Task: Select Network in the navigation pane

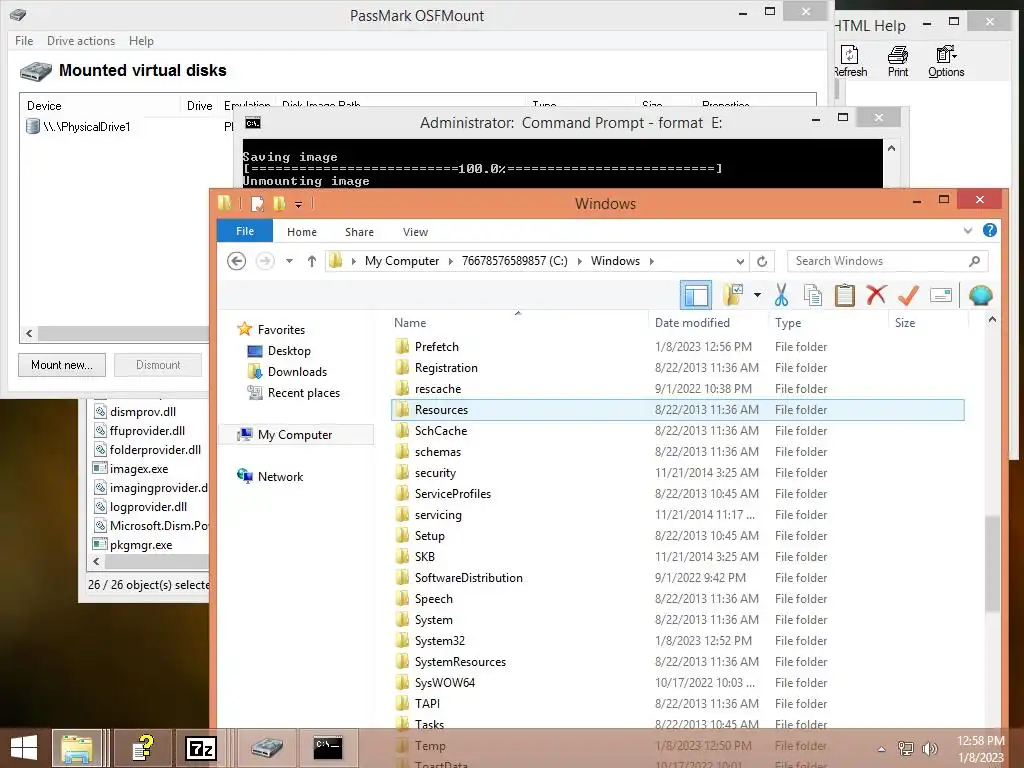Action: [280, 477]
